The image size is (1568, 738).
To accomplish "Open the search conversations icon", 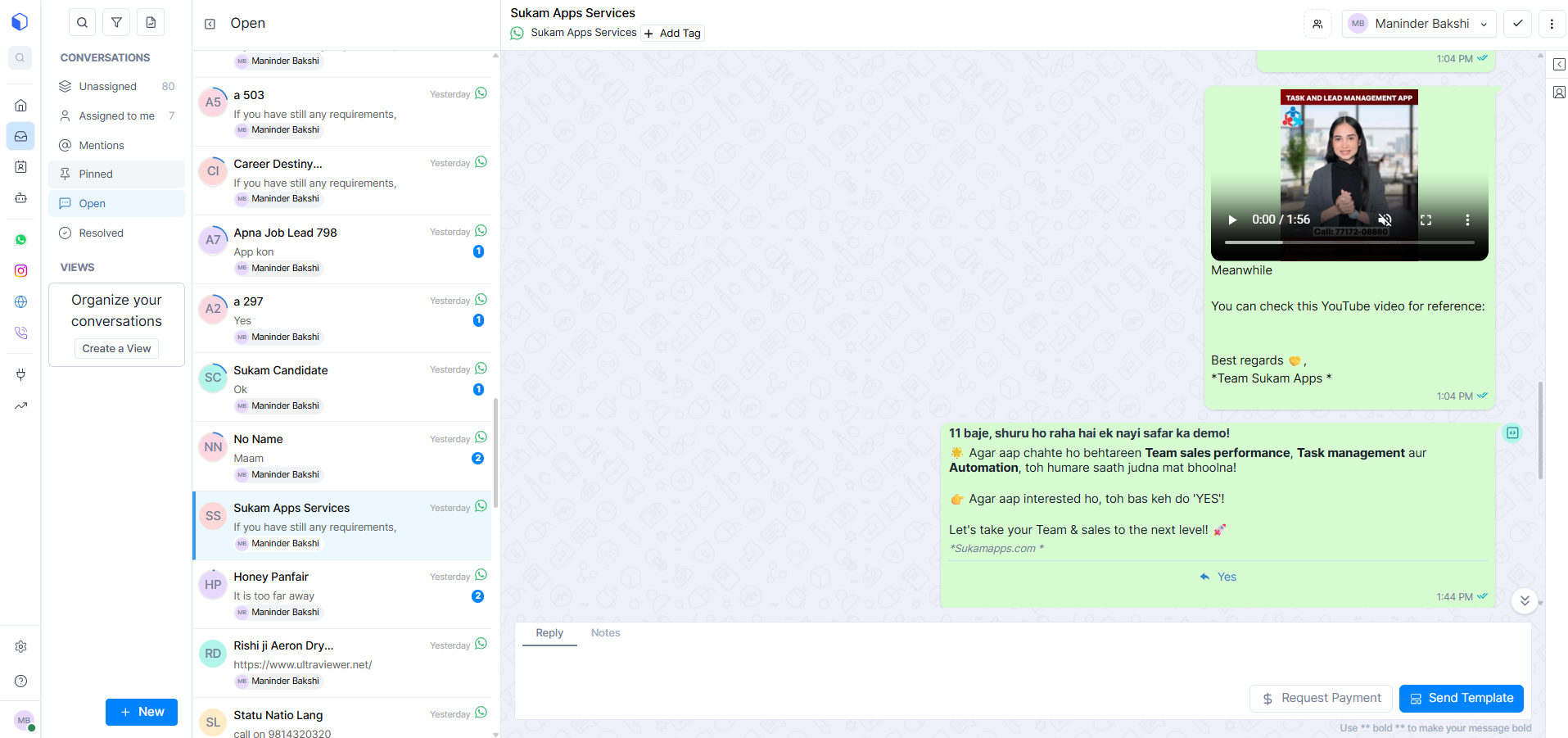I will pyautogui.click(x=82, y=23).
